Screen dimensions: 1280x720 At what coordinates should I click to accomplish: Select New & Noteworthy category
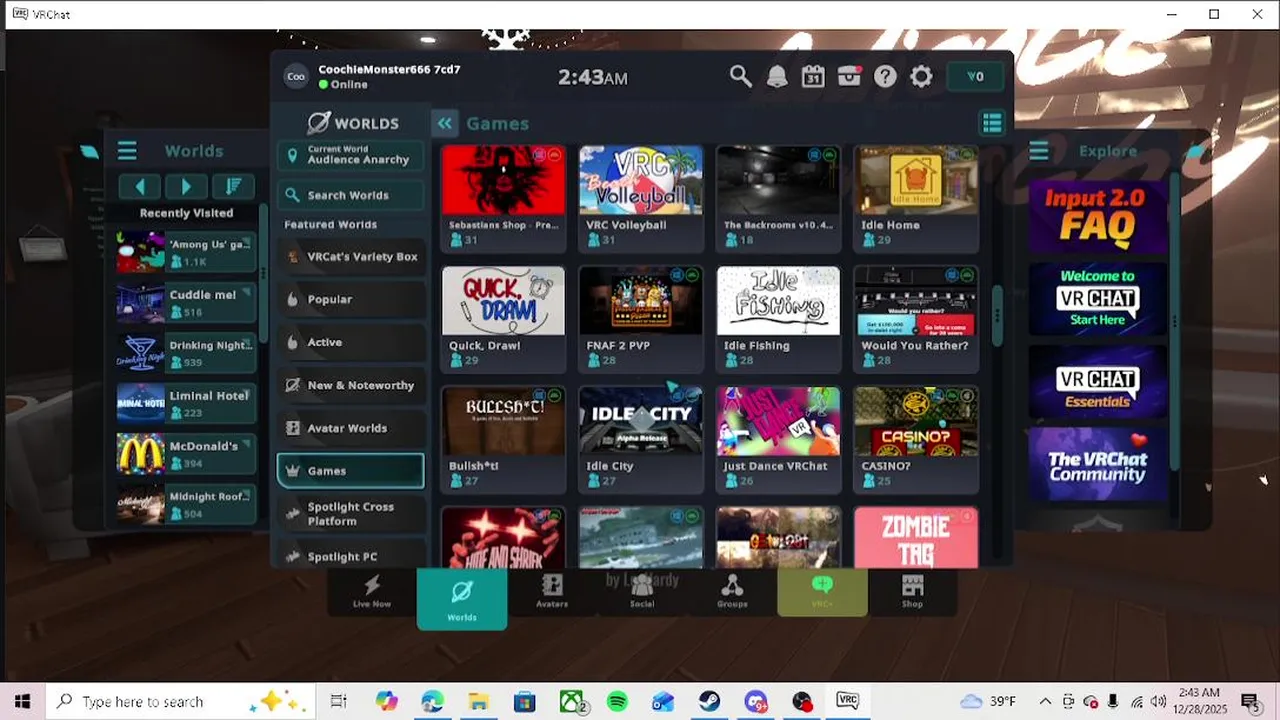350,385
